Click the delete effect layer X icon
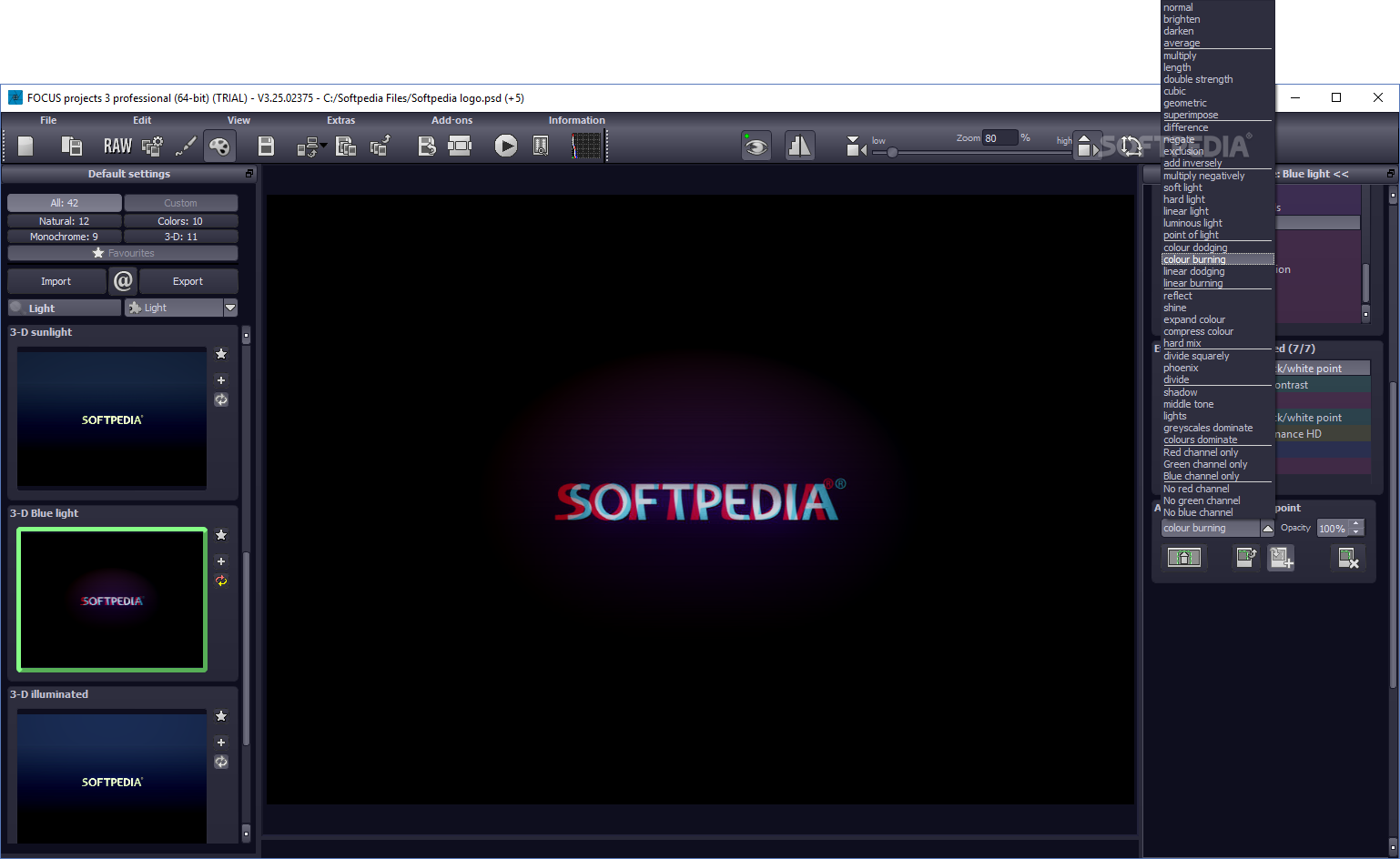 1347,558
